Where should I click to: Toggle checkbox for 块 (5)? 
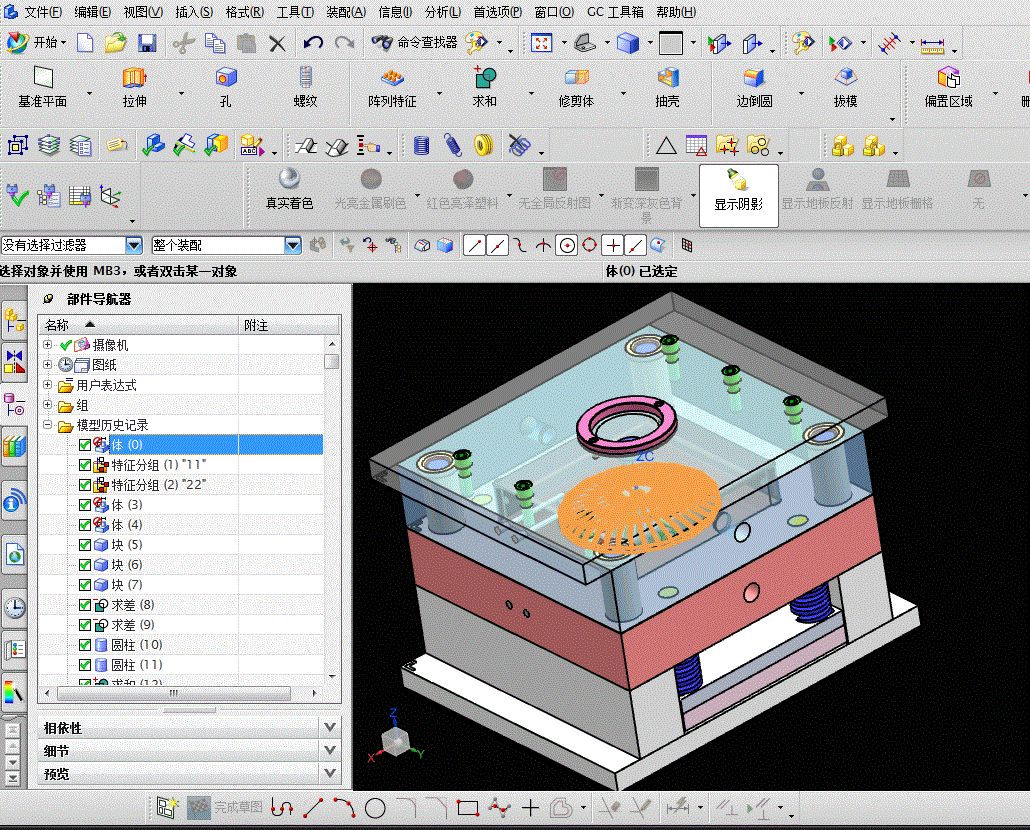(x=85, y=545)
